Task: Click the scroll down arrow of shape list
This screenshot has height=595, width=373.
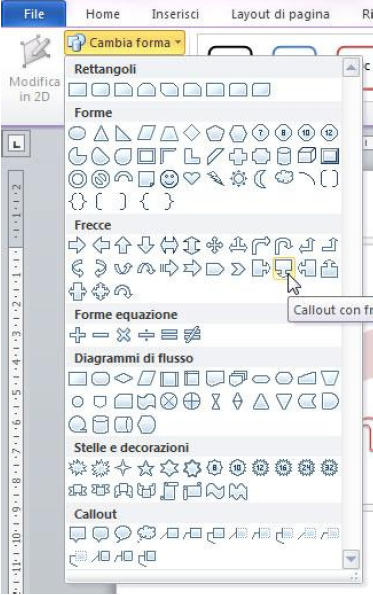Action: coord(351,559)
